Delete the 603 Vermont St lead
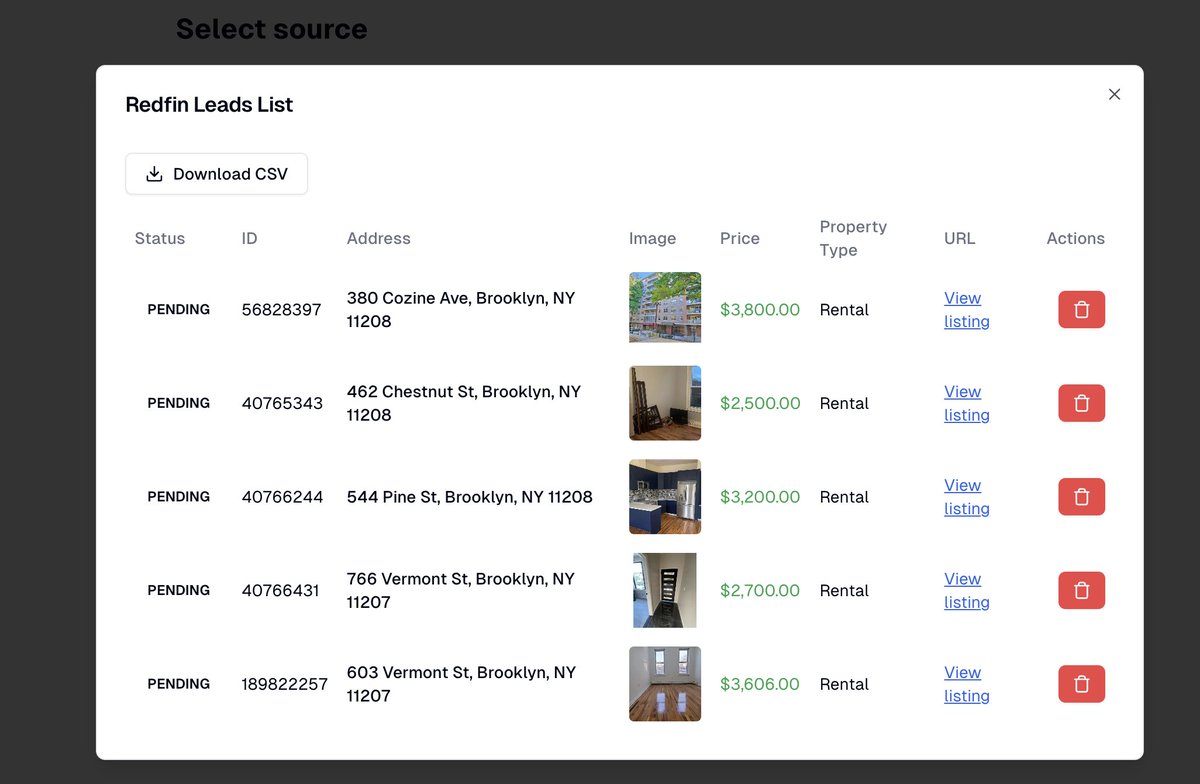The height and width of the screenshot is (784, 1200). (1081, 684)
